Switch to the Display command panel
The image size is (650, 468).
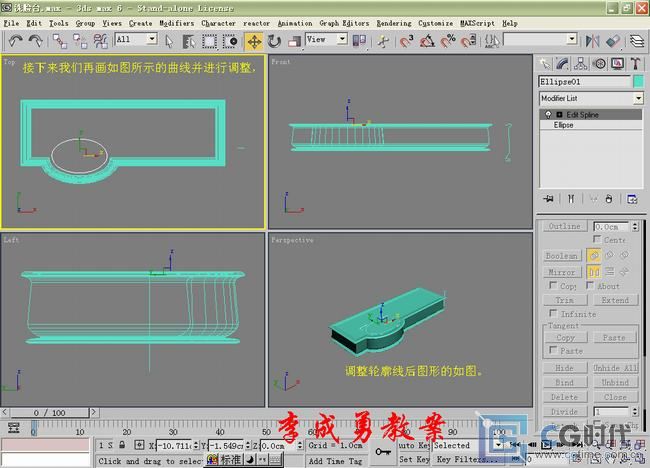(617, 63)
